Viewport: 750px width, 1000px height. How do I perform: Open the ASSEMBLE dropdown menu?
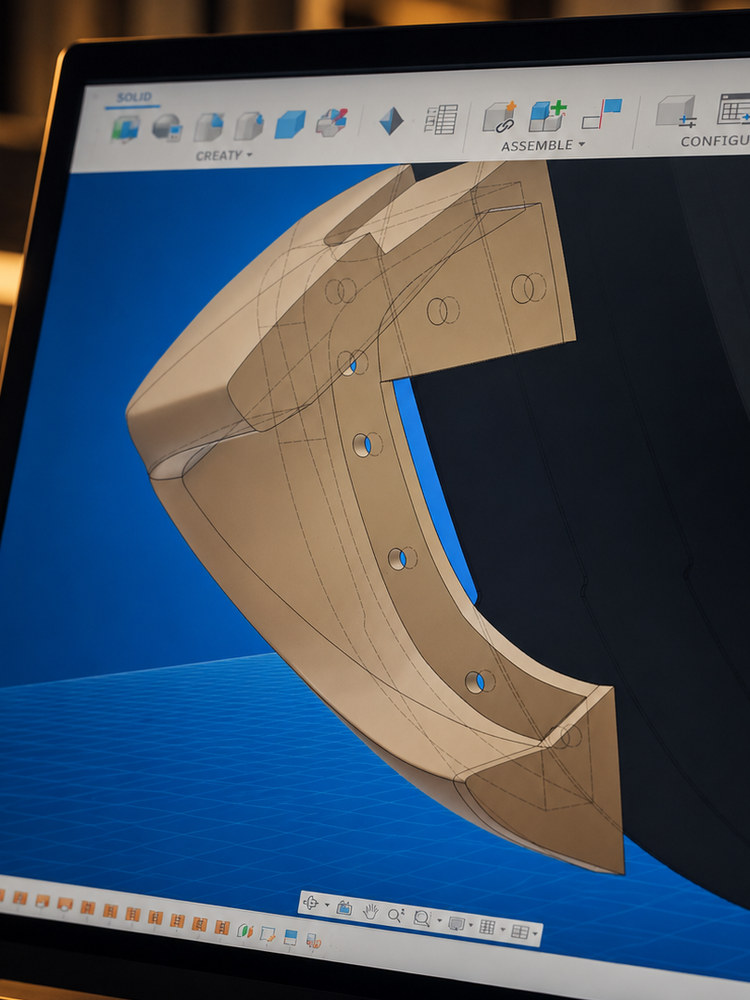pos(543,145)
